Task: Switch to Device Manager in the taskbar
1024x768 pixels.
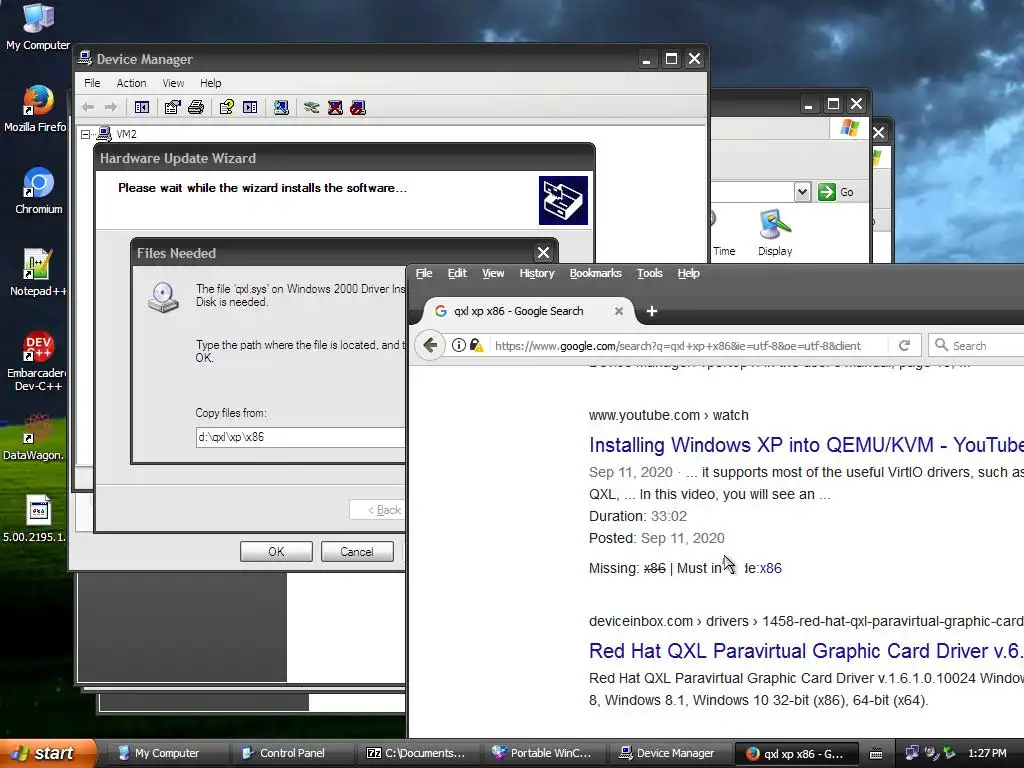Action: 669,753
